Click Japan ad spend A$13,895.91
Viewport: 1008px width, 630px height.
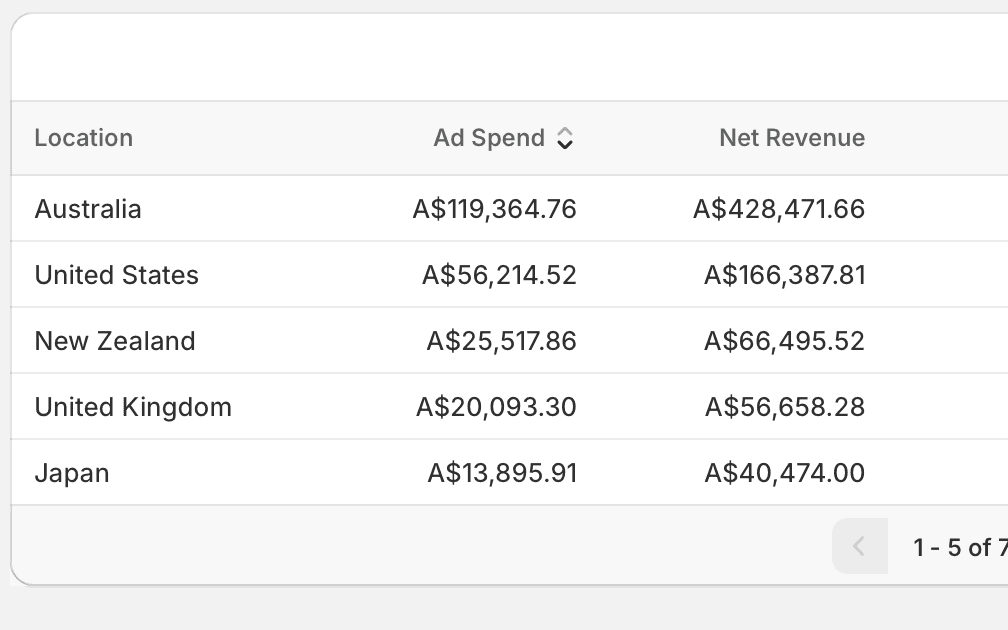click(x=502, y=473)
